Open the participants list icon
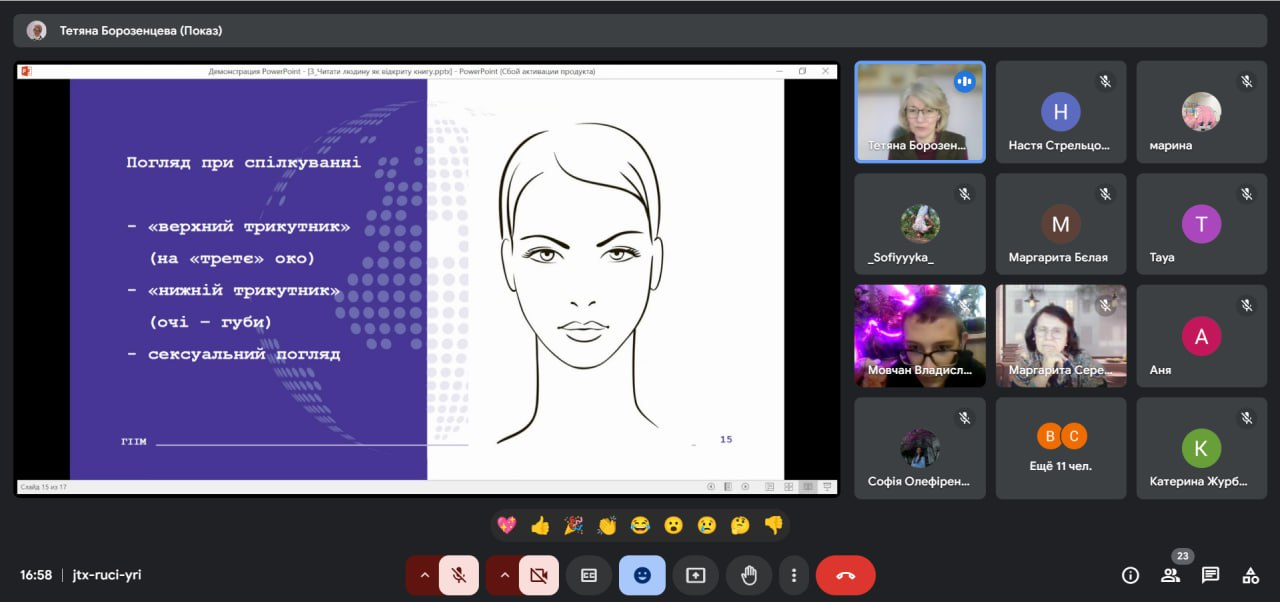1280x602 pixels. [x=1170, y=575]
